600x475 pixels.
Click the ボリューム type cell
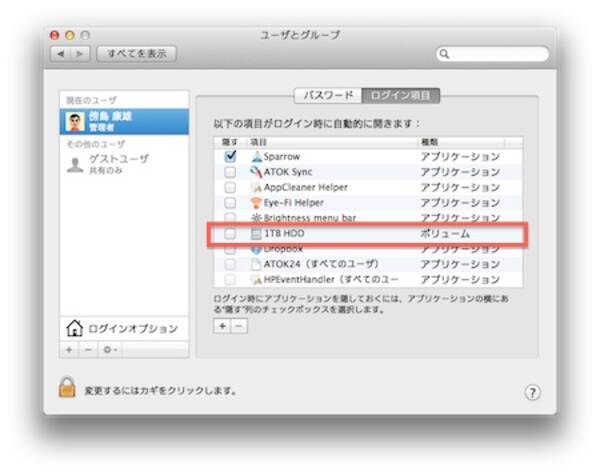[445, 233]
